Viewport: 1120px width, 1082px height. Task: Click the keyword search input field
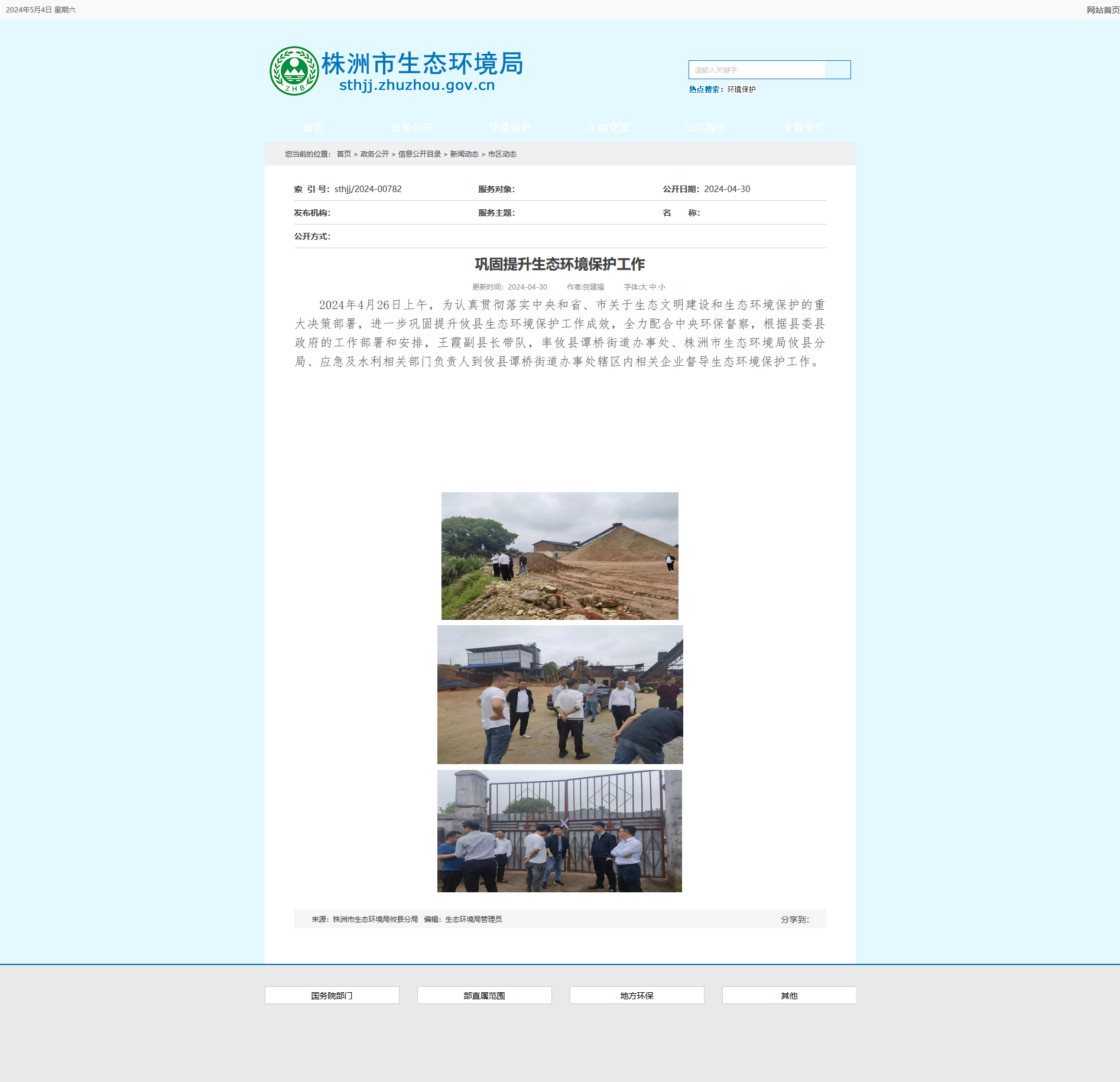[x=757, y=70]
